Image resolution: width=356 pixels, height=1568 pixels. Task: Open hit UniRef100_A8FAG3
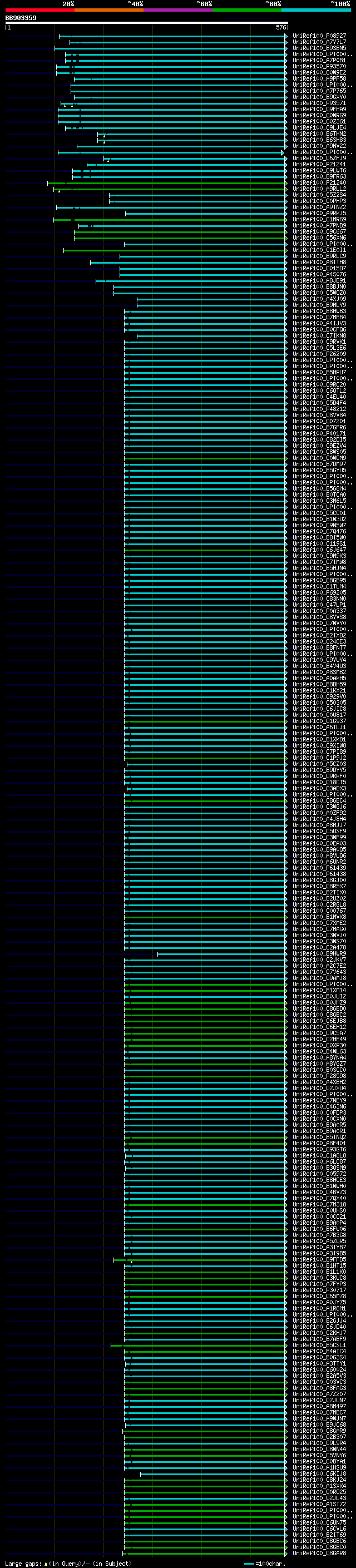(319, 1388)
